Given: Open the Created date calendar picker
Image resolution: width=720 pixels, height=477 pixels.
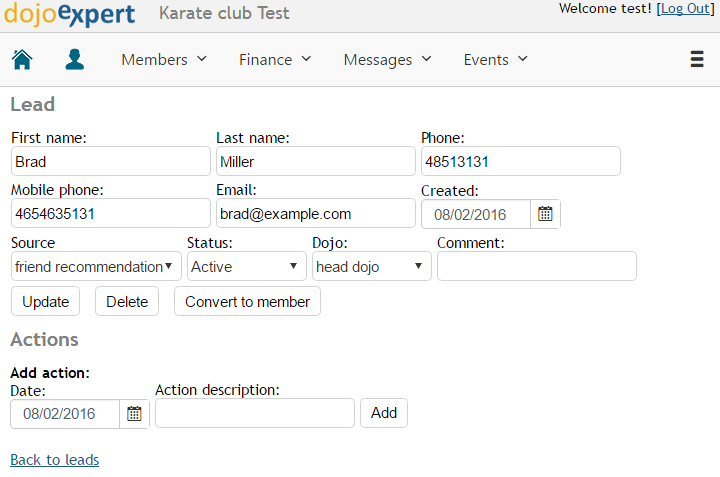Looking at the screenshot, I should click(x=545, y=214).
